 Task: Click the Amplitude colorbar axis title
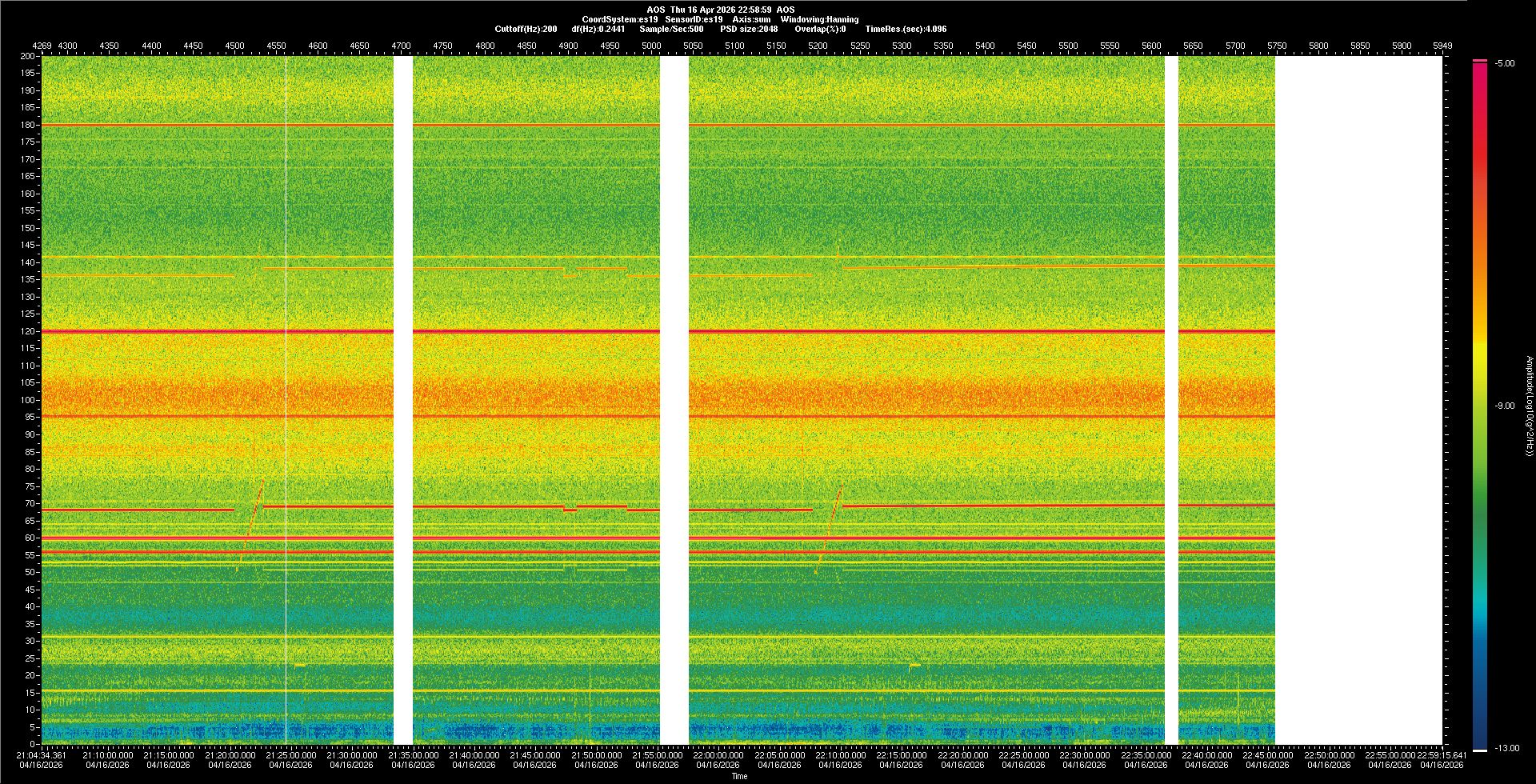(1529, 406)
